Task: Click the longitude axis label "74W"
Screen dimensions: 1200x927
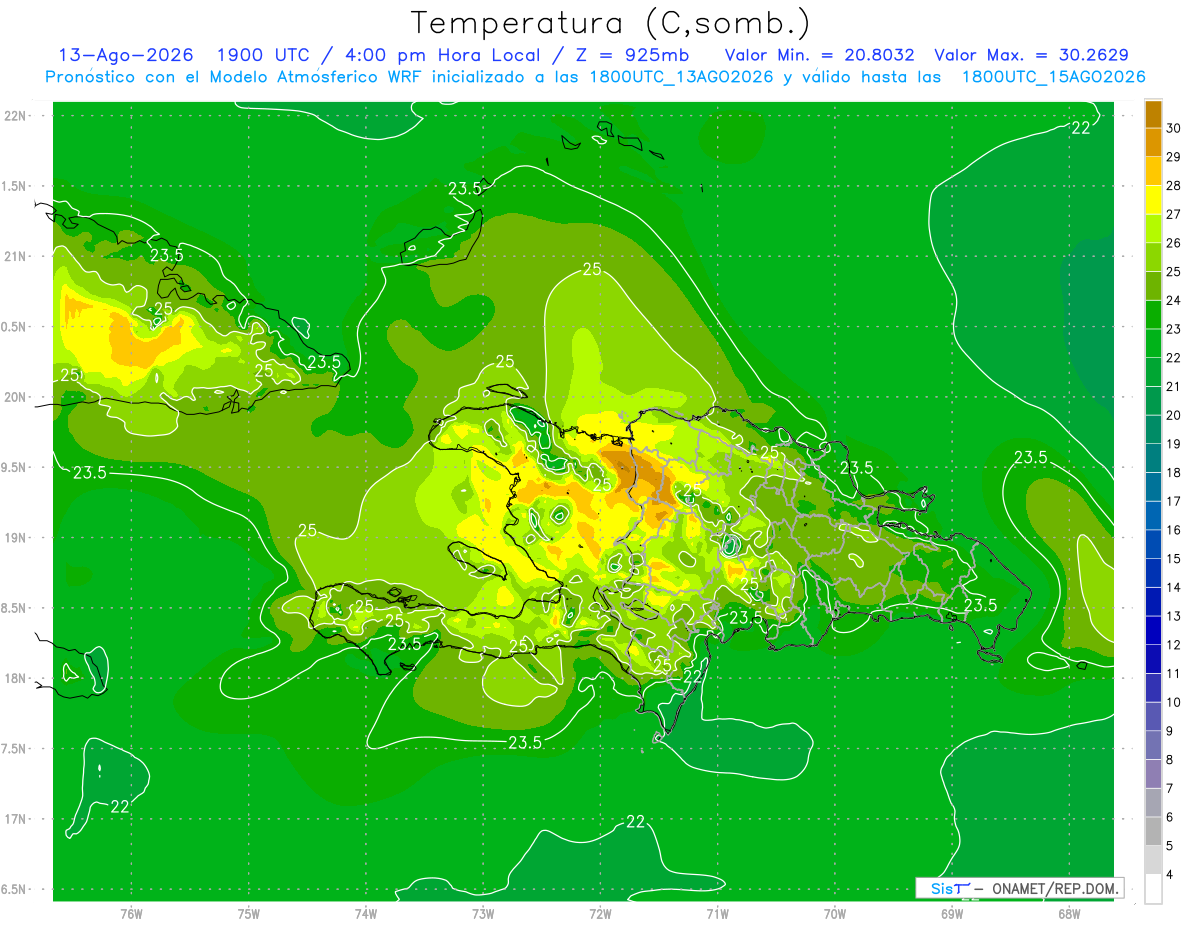Action: tap(365, 914)
